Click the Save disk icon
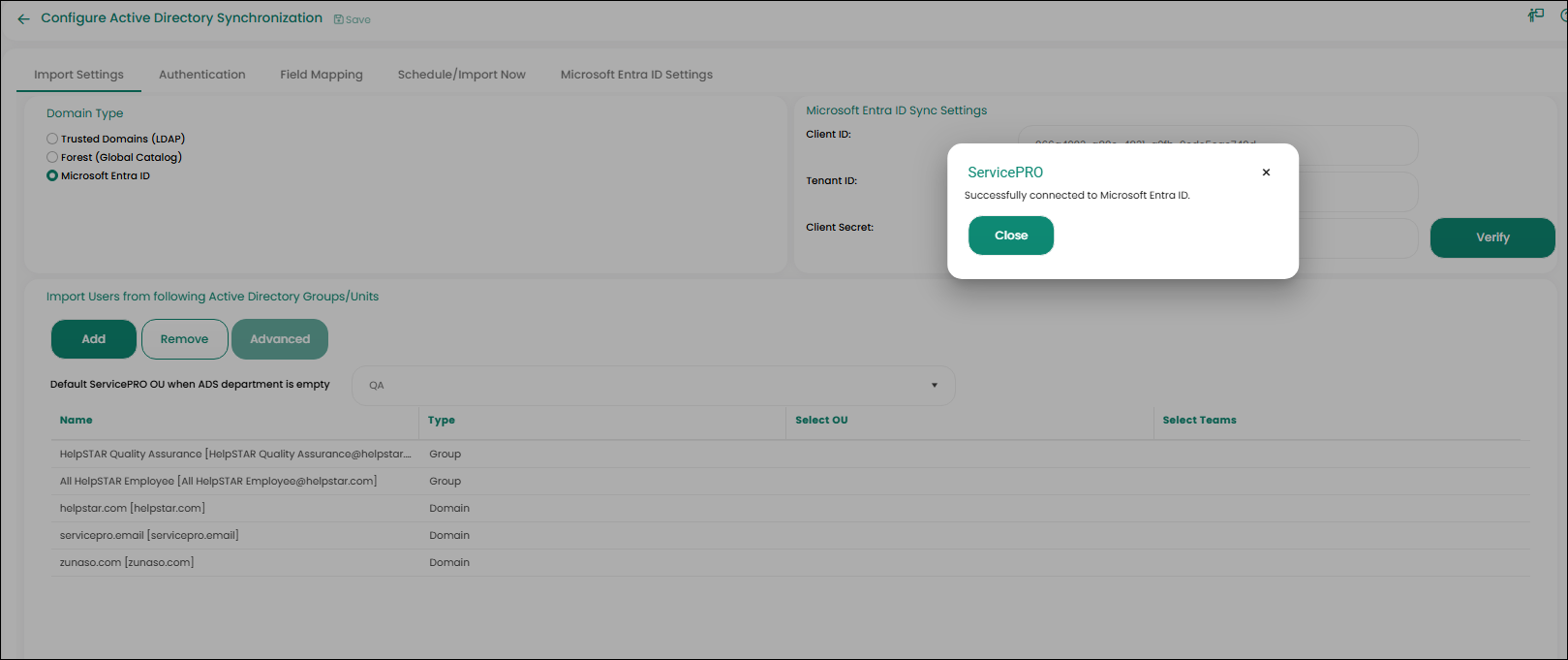 pyautogui.click(x=339, y=19)
